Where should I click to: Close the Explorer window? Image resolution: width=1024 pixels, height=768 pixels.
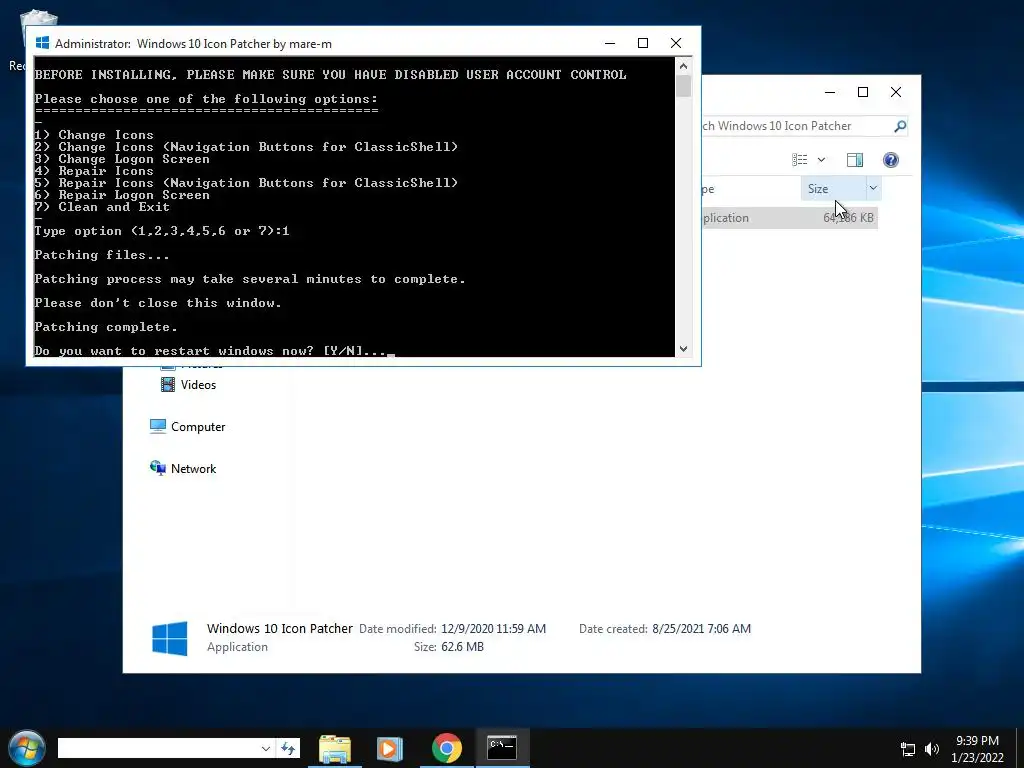pos(896,92)
